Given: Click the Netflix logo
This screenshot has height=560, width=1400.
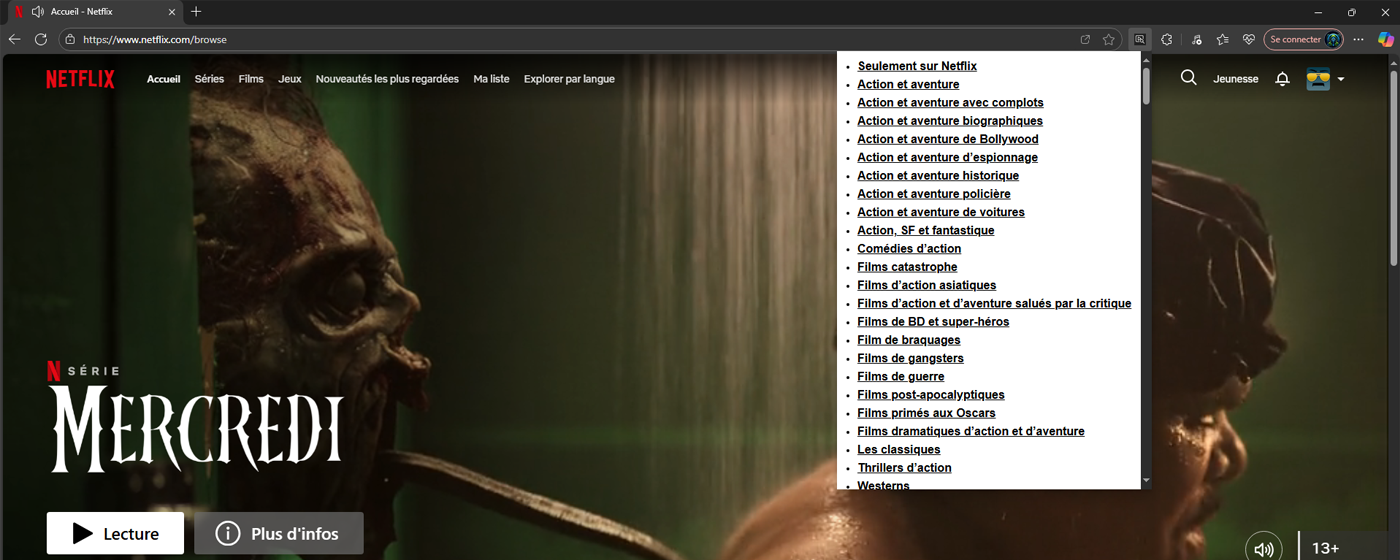Looking at the screenshot, I should [80, 79].
